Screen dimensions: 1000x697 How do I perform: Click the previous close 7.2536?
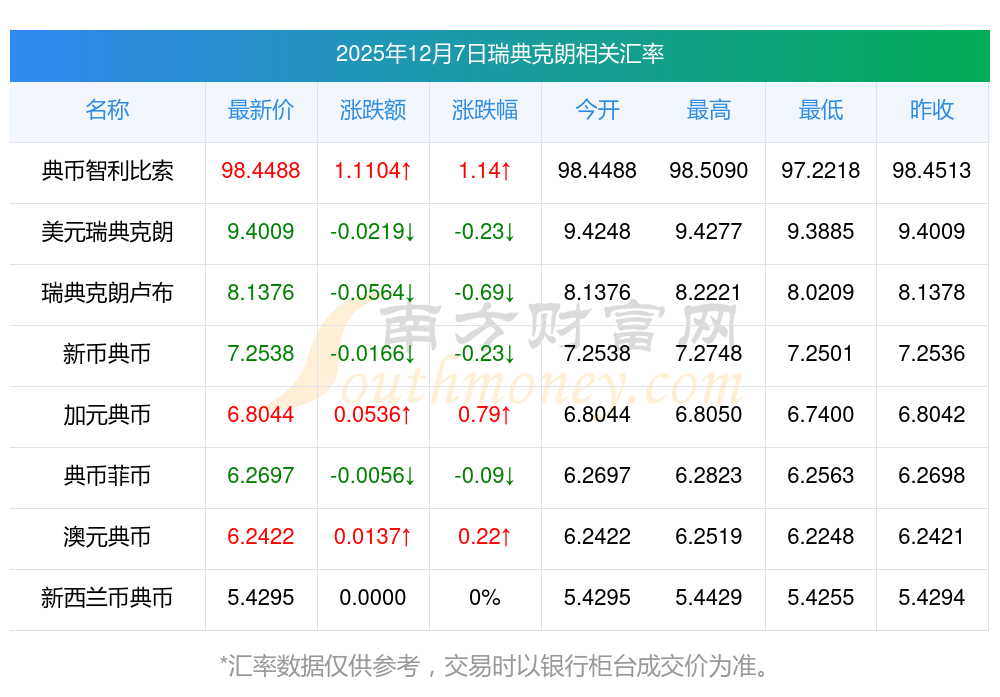(932, 354)
